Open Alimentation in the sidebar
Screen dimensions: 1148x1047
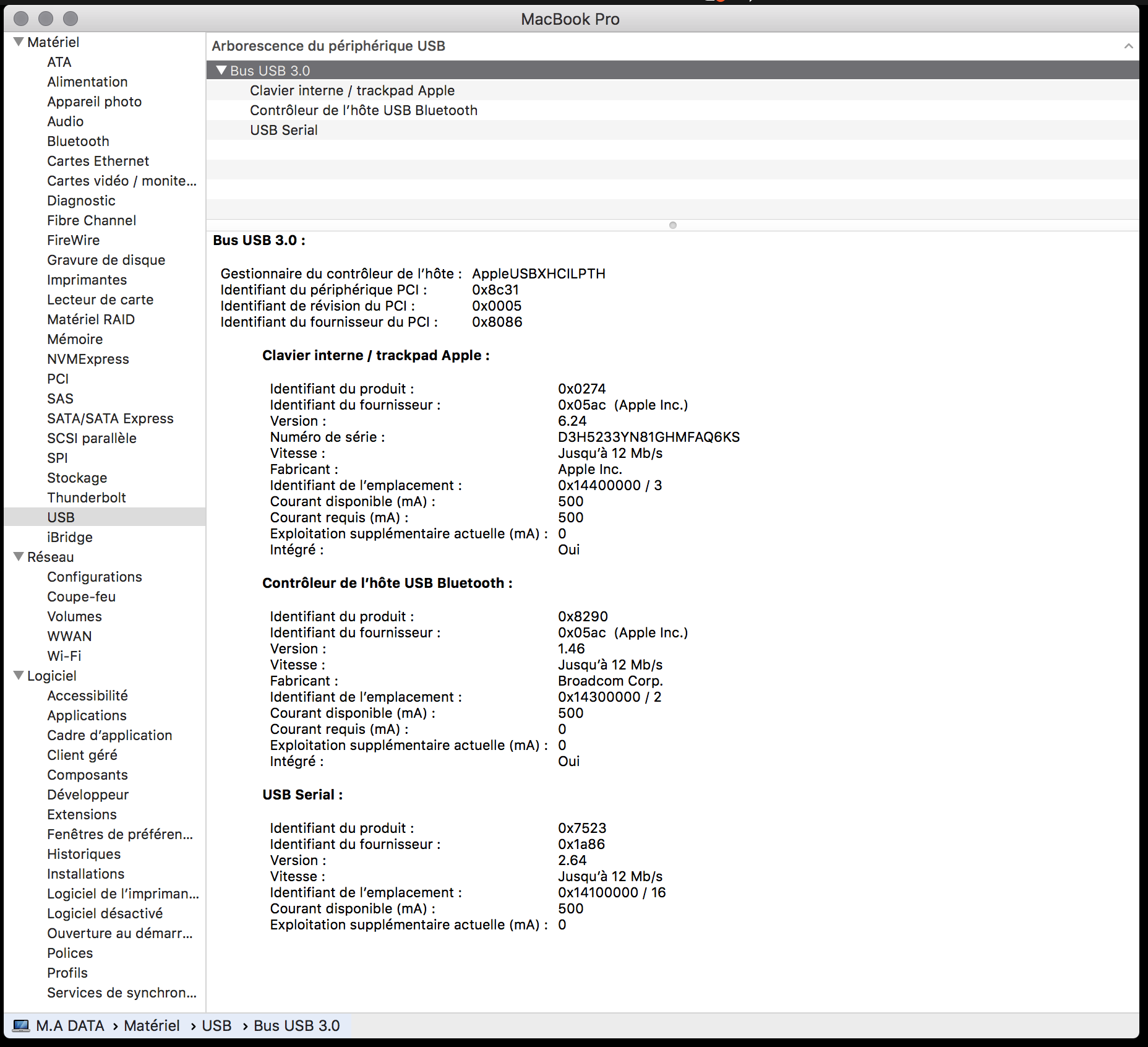pos(87,82)
